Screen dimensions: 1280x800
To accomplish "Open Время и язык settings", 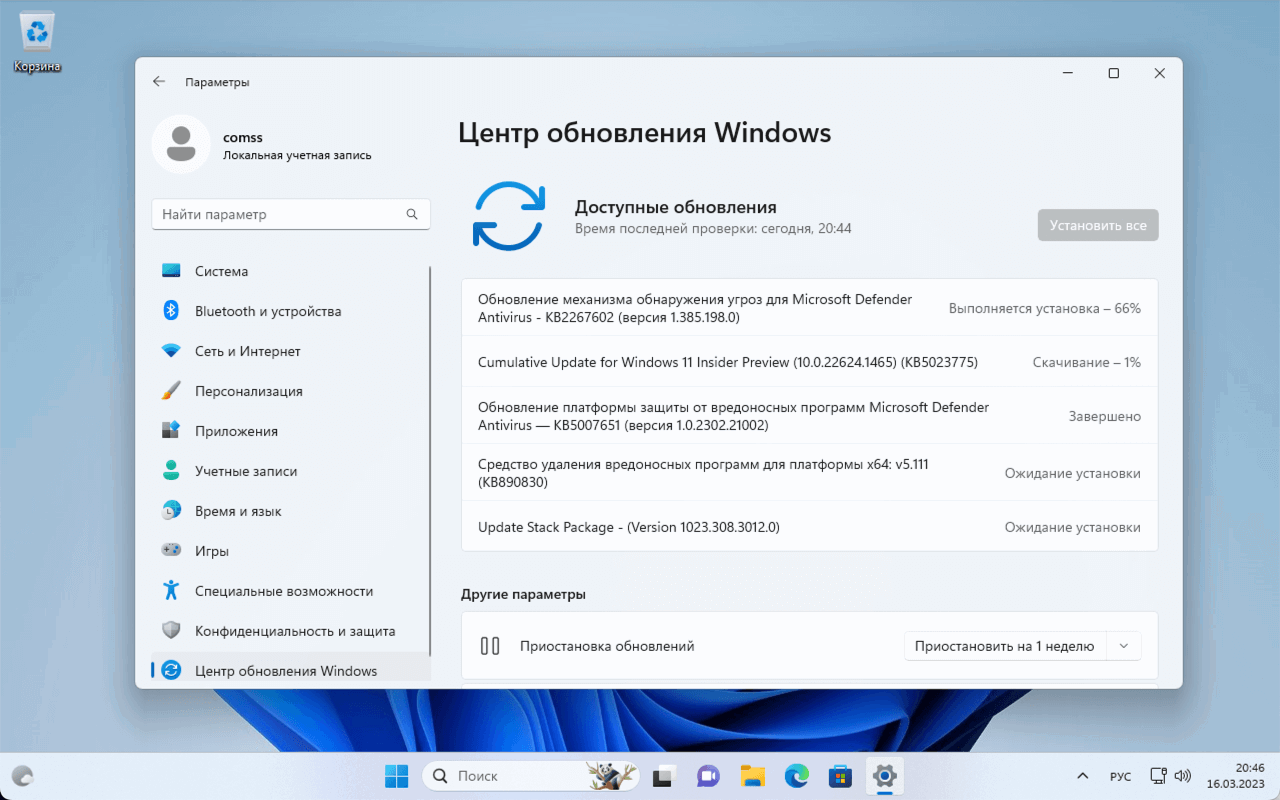I will [x=290, y=511].
